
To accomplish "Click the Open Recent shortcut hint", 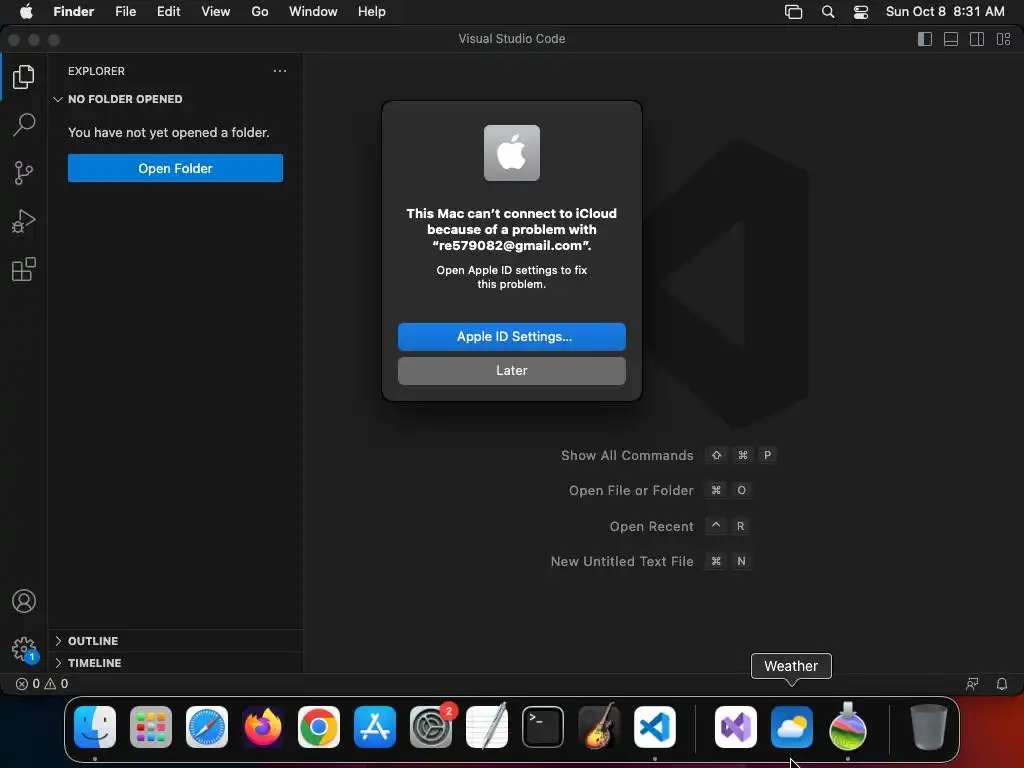I will [679, 526].
